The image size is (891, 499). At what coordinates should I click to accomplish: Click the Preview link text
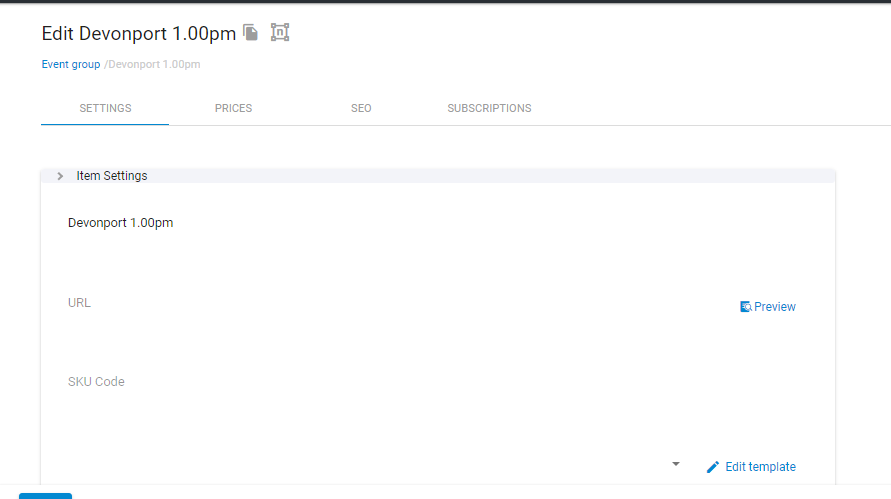click(775, 307)
